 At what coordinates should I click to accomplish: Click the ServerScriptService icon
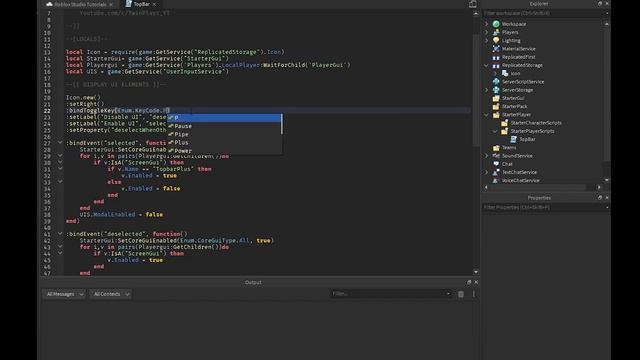point(496,82)
